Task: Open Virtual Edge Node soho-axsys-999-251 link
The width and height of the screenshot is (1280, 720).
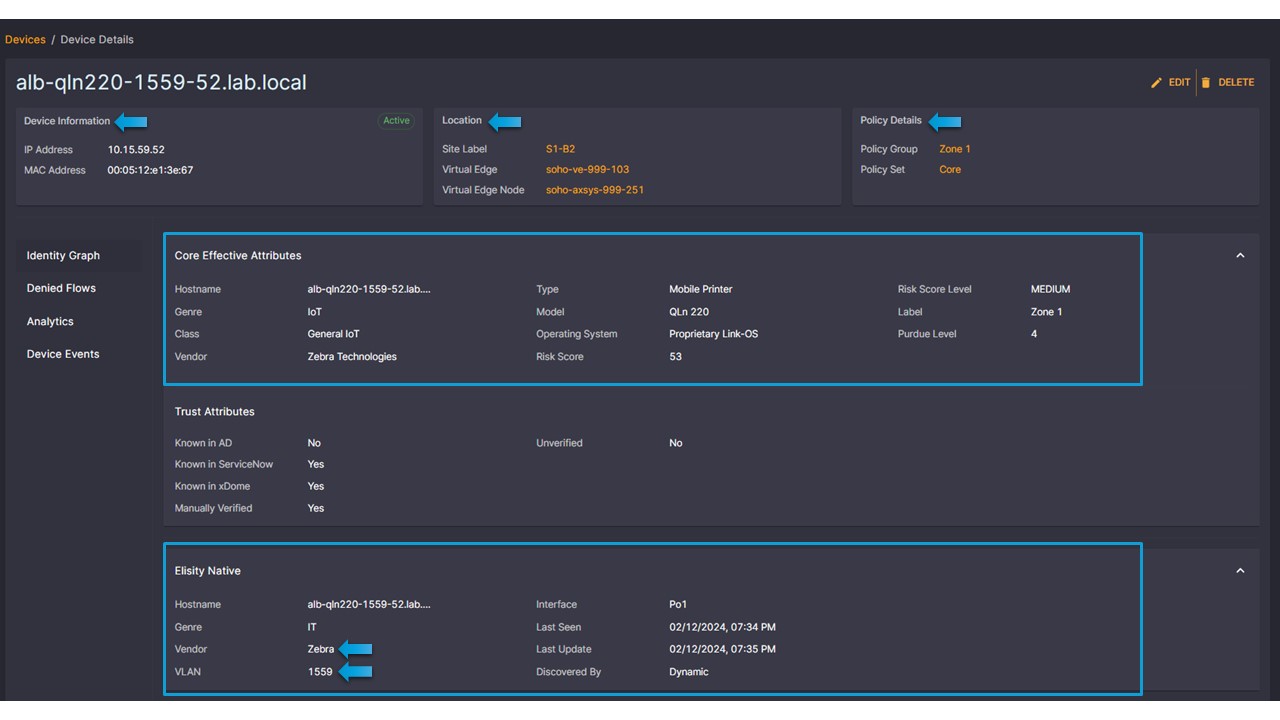Action: tap(594, 190)
